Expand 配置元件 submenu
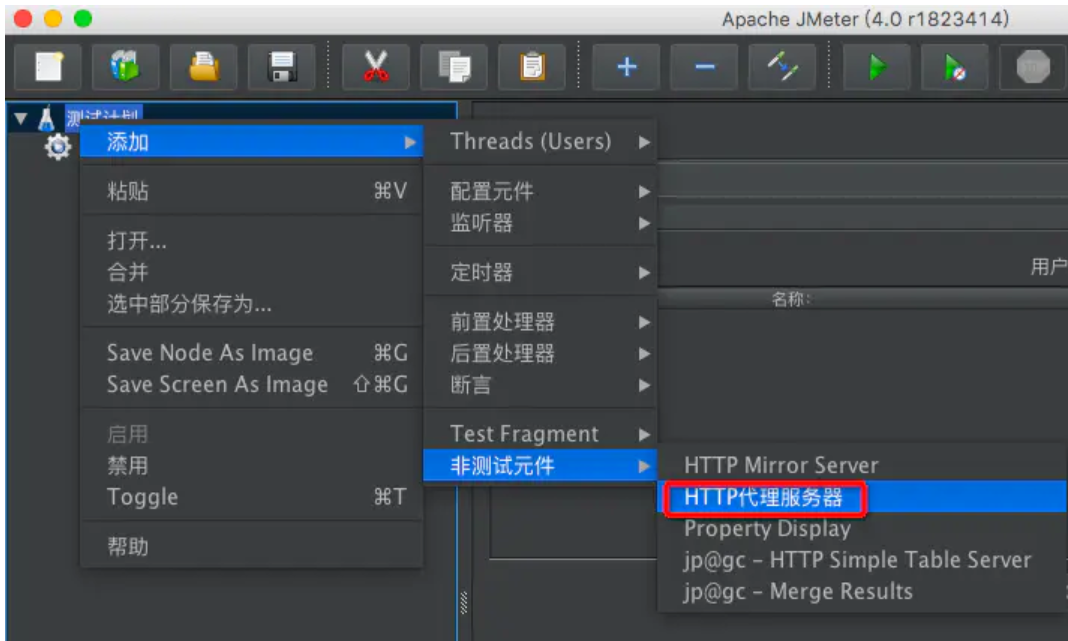 click(540, 191)
